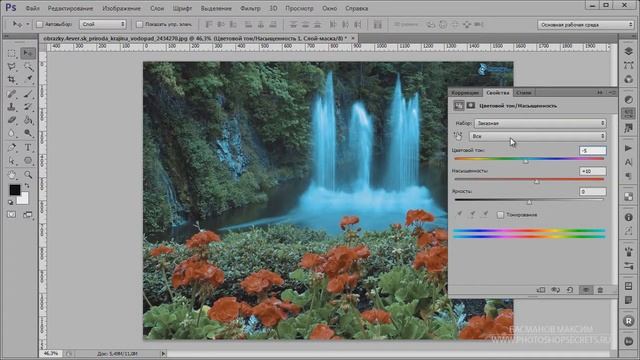640x360 pixels.
Task: Open the Набор preset dropdown
Action: tap(540, 123)
